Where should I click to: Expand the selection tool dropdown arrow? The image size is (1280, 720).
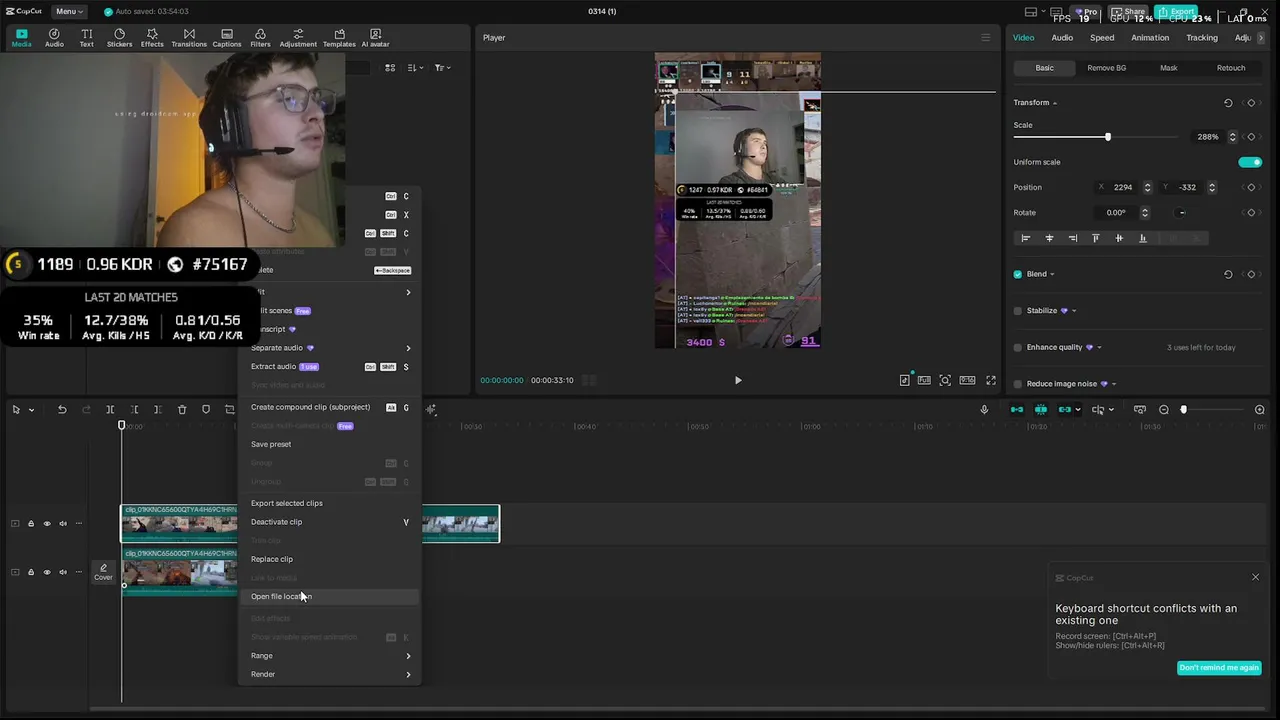[31, 410]
